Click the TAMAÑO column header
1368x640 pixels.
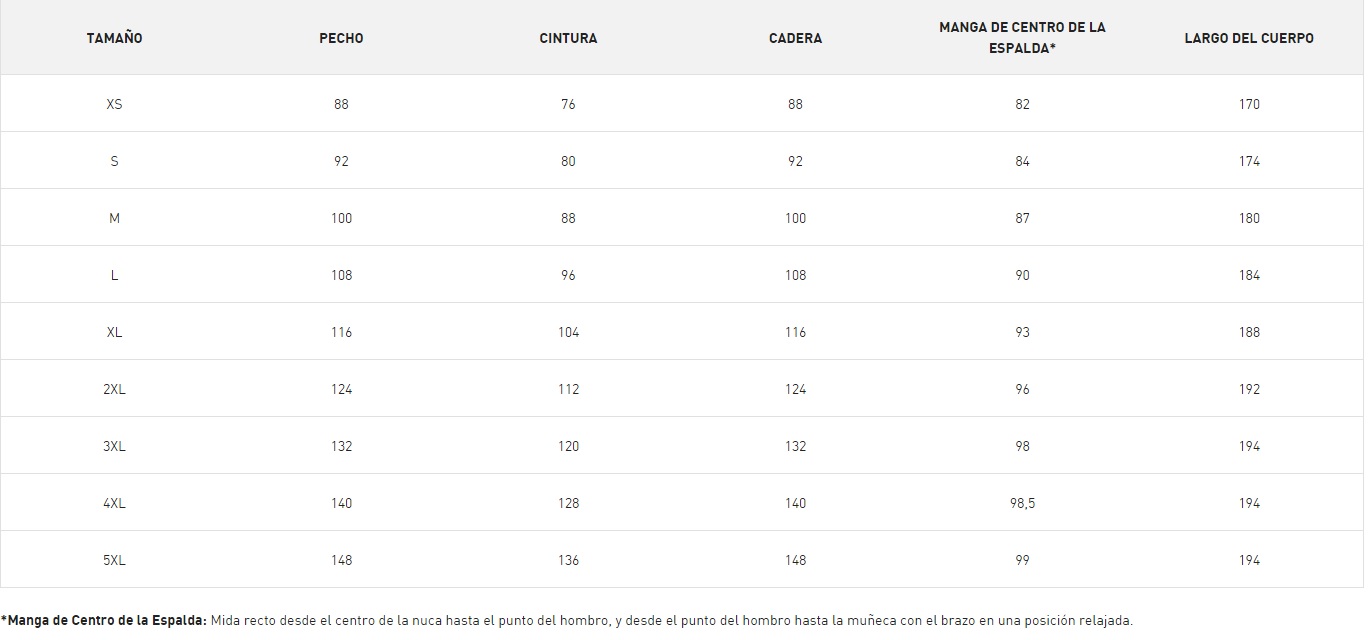pos(114,38)
